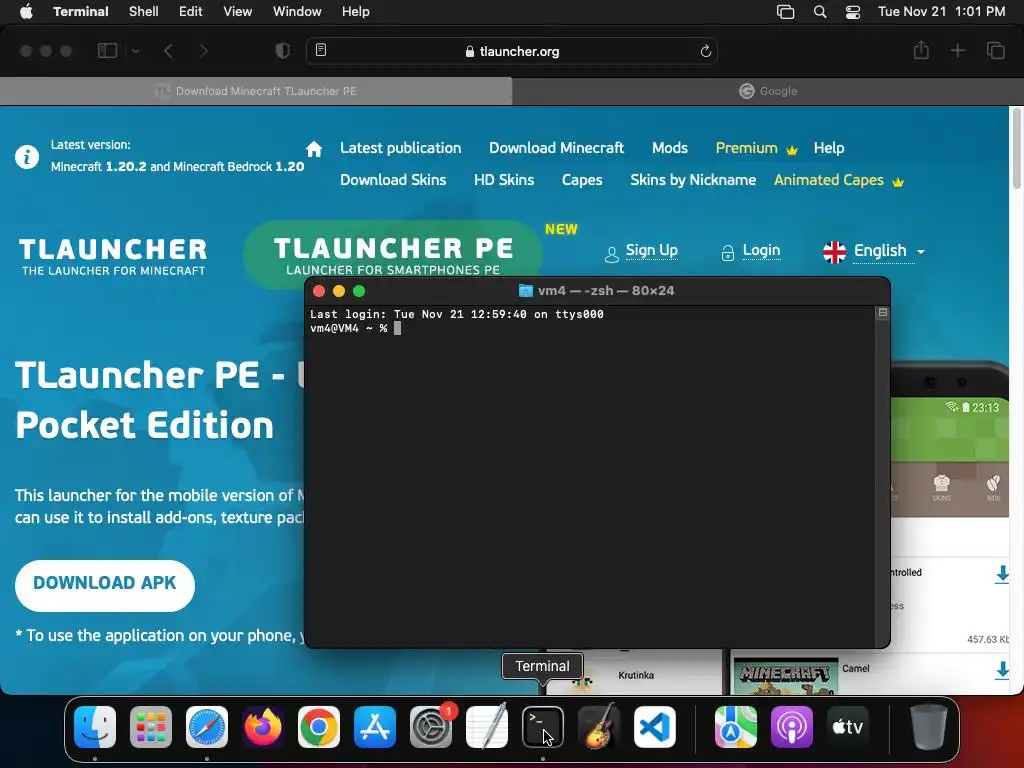Open the Apple menu
This screenshot has width=1024, height=768.
pos(26,12)
